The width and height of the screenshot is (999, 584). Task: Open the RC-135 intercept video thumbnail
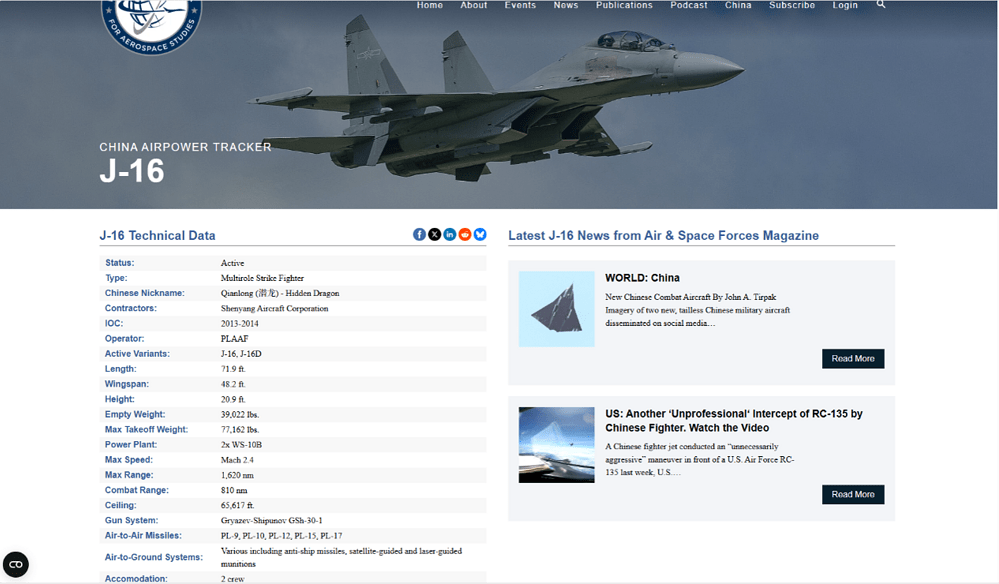556,445
